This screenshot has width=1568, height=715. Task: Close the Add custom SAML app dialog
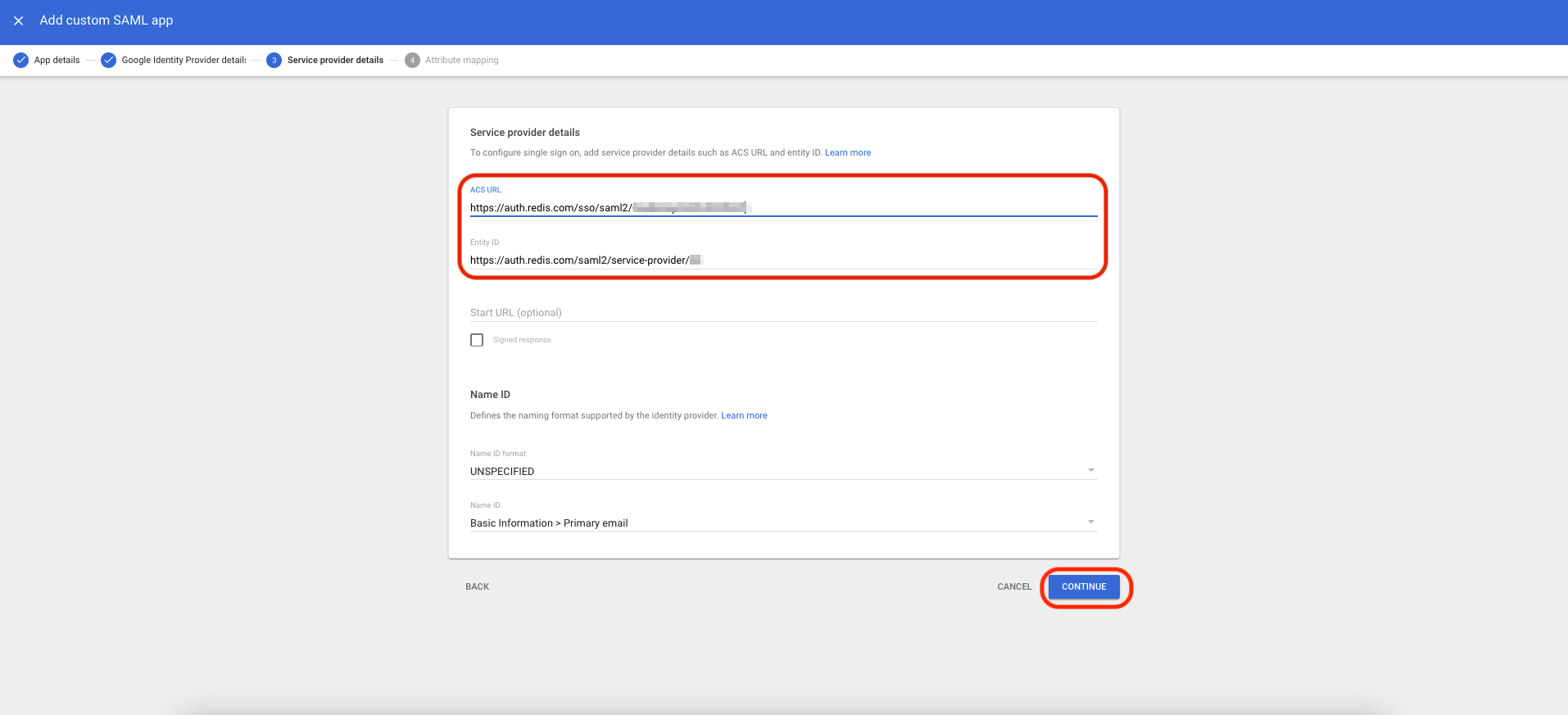click(x=18, y=20)
